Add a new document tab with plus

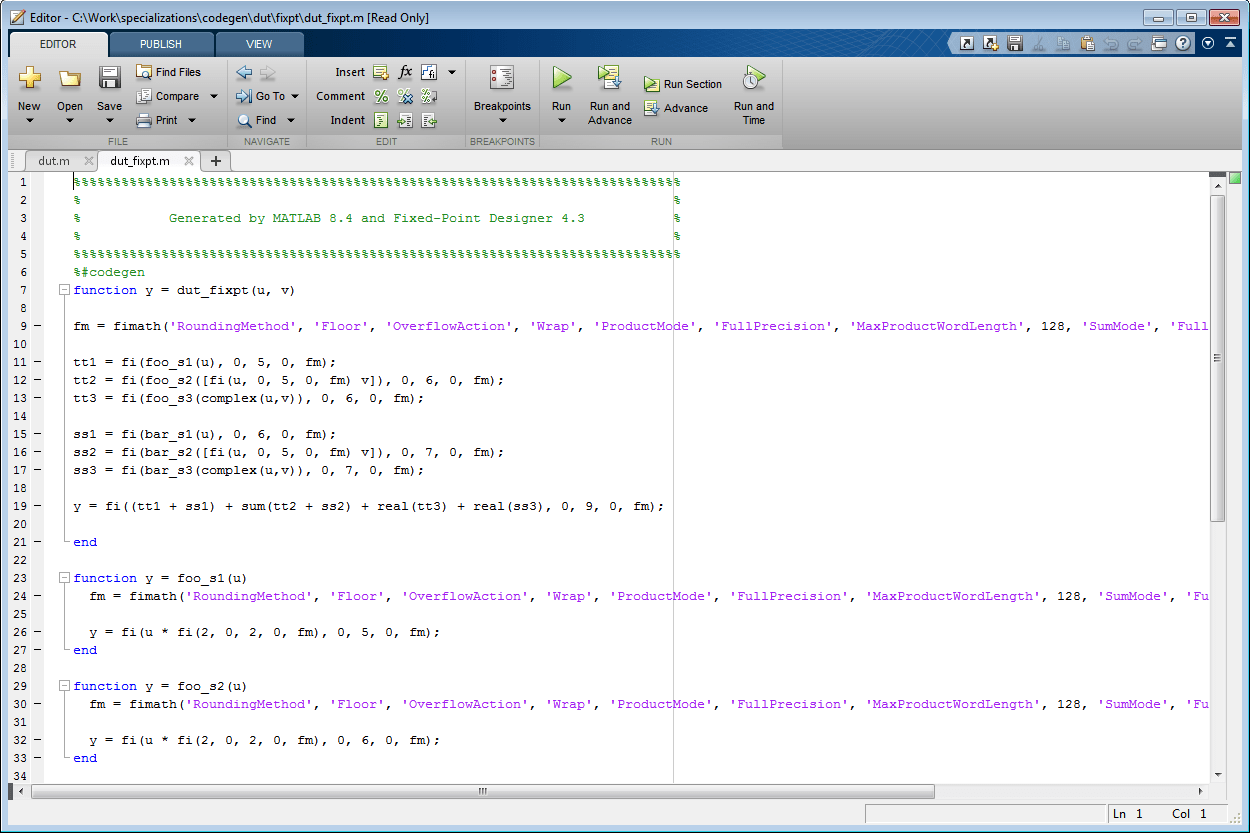click(215, 160)
